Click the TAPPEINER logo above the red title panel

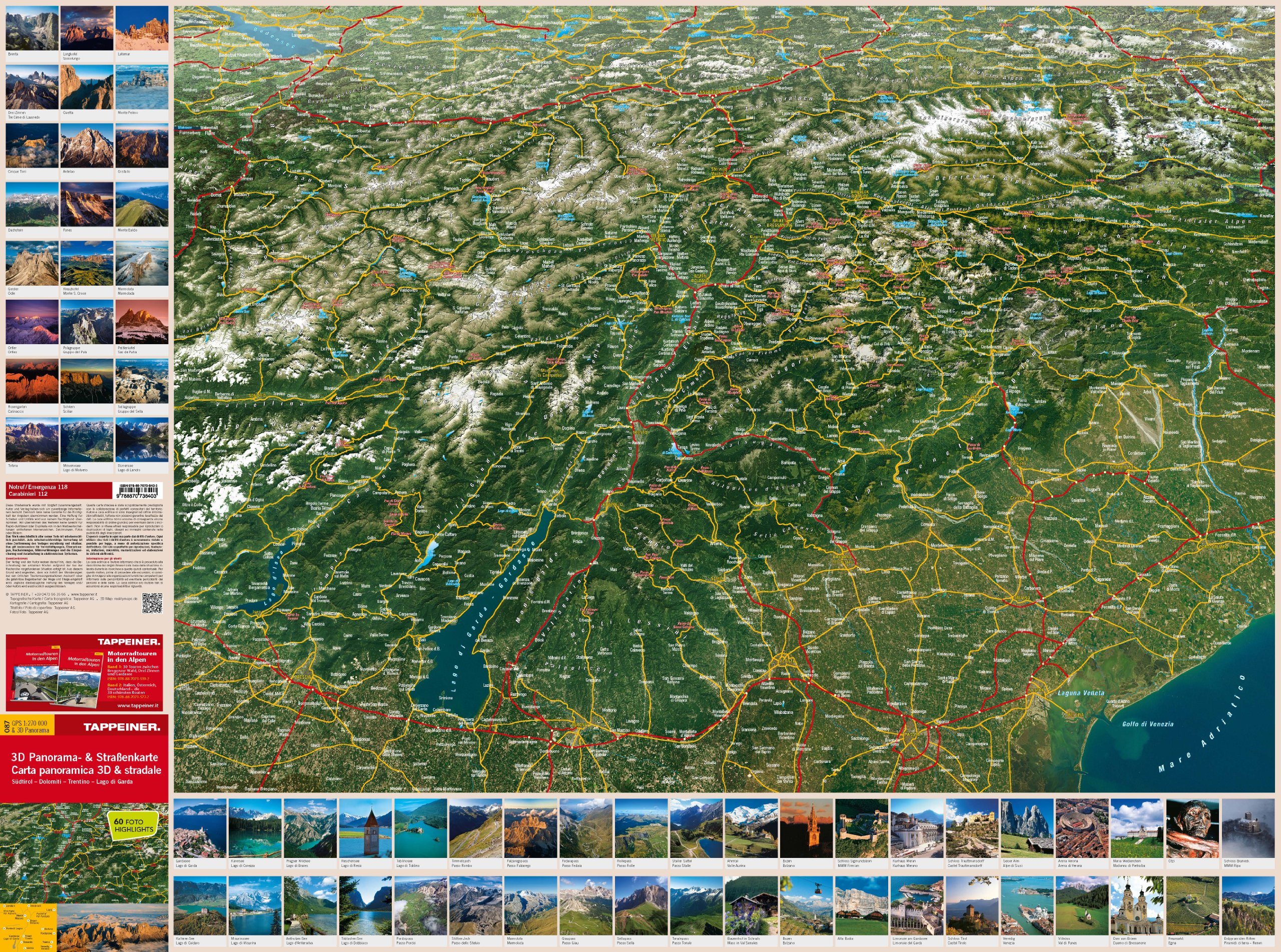pos(122,727)
